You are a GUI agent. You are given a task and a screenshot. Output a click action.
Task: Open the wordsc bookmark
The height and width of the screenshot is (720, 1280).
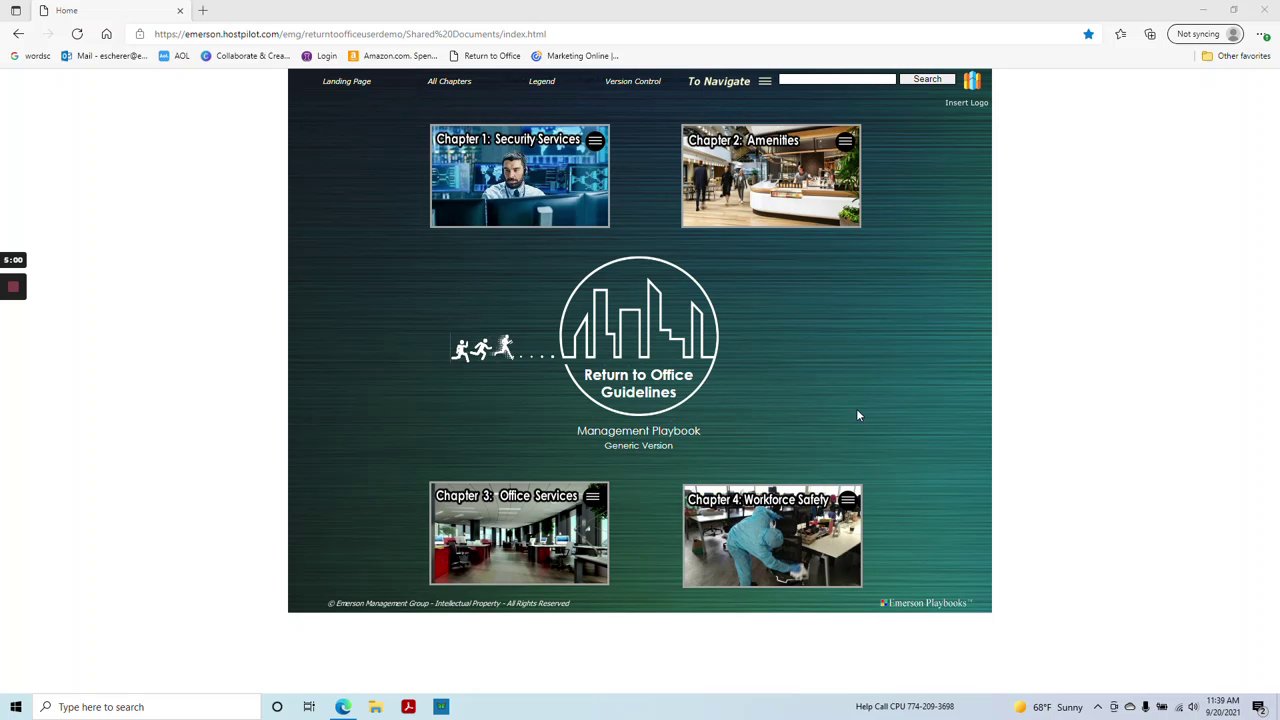(30, 56)
